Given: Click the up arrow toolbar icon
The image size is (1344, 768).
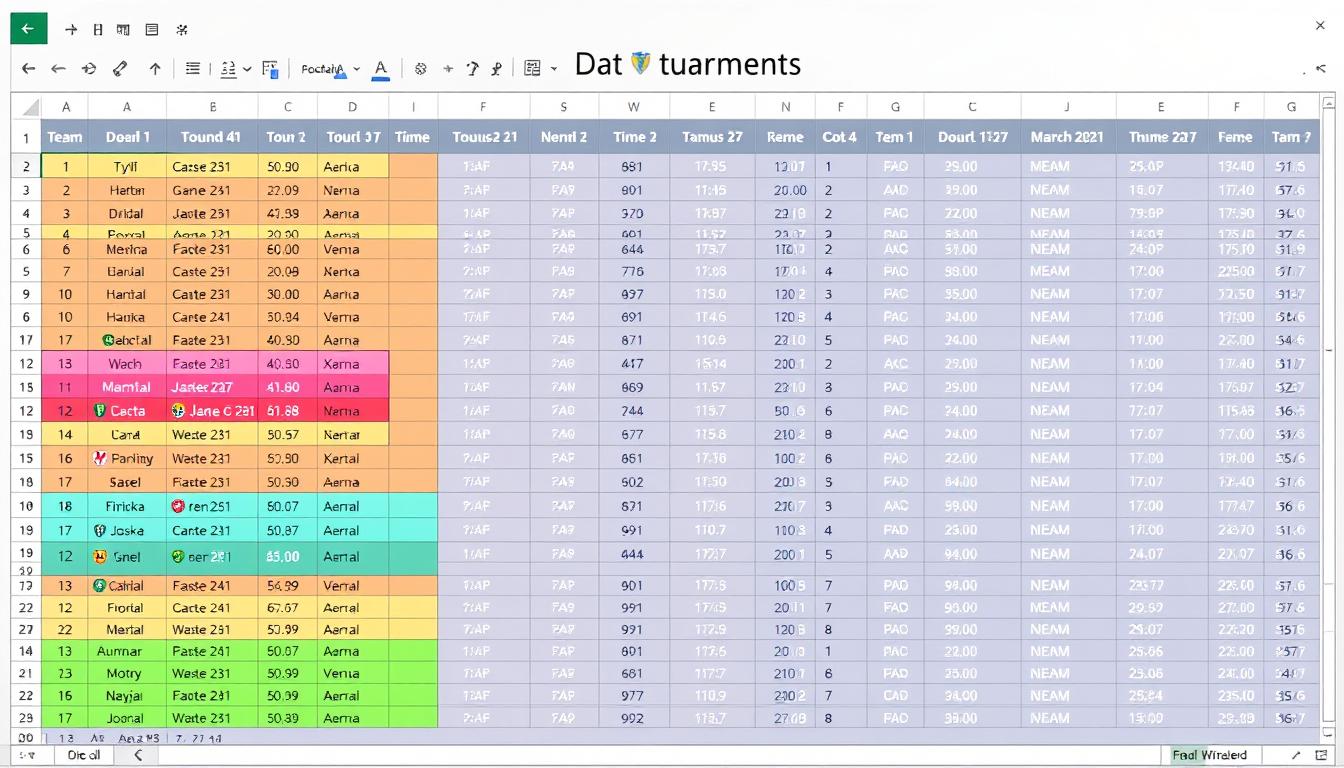Looking at the screenshot, I should 155,69.
